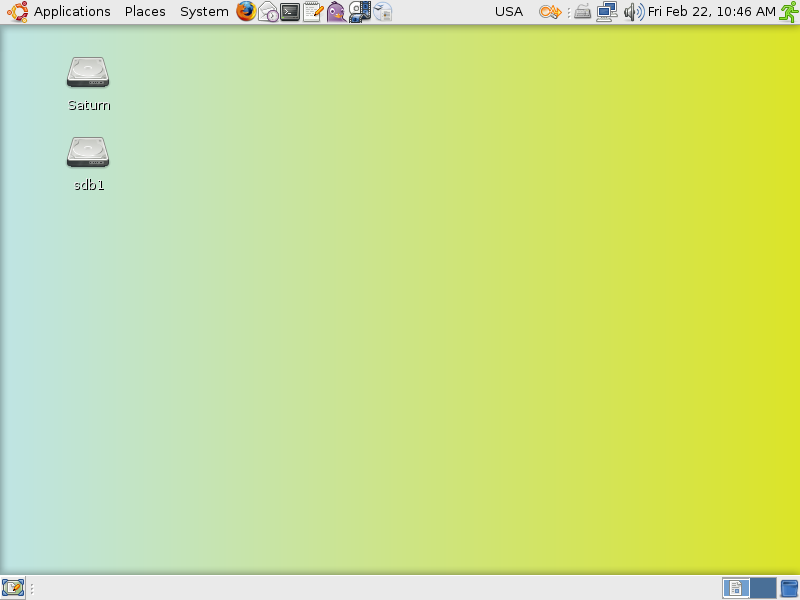Launch the movie player film icon

[360, 12]
